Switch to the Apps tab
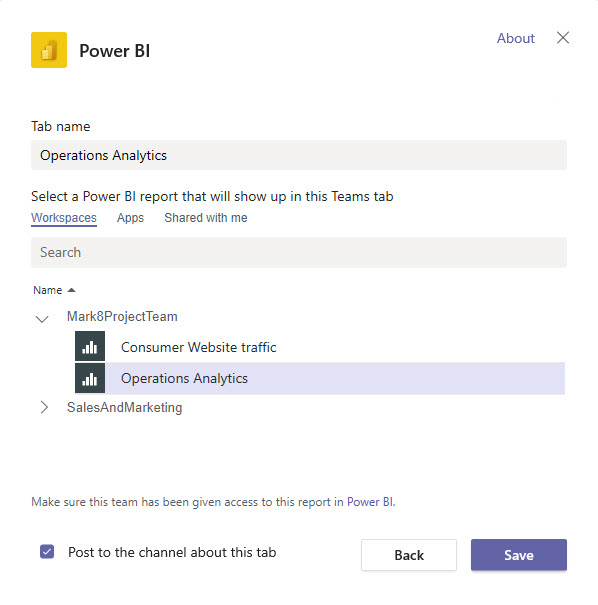Image resolution: width=598 pixels, height=605 pixels. point(130,218)
